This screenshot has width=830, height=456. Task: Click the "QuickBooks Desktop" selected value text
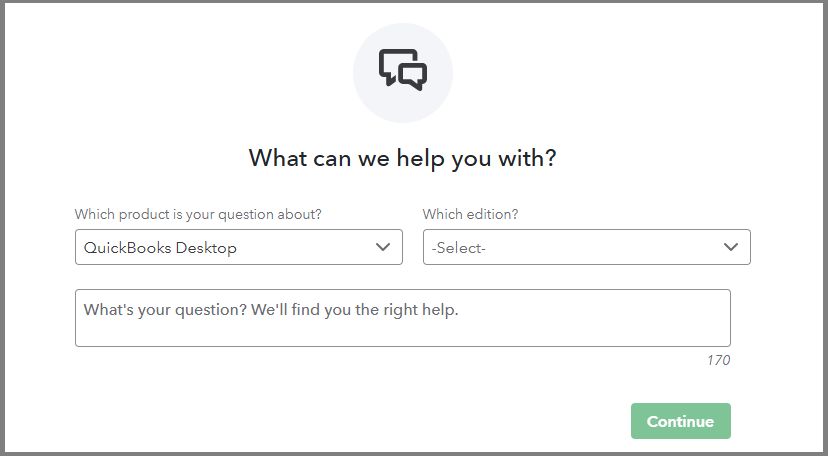(x=160, y=248)
